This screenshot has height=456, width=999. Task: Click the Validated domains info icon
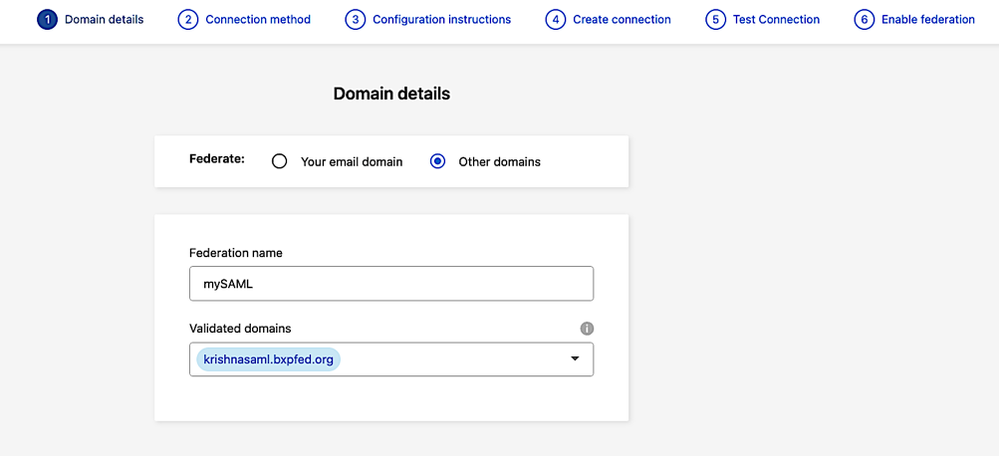click(x=587, y=328)
